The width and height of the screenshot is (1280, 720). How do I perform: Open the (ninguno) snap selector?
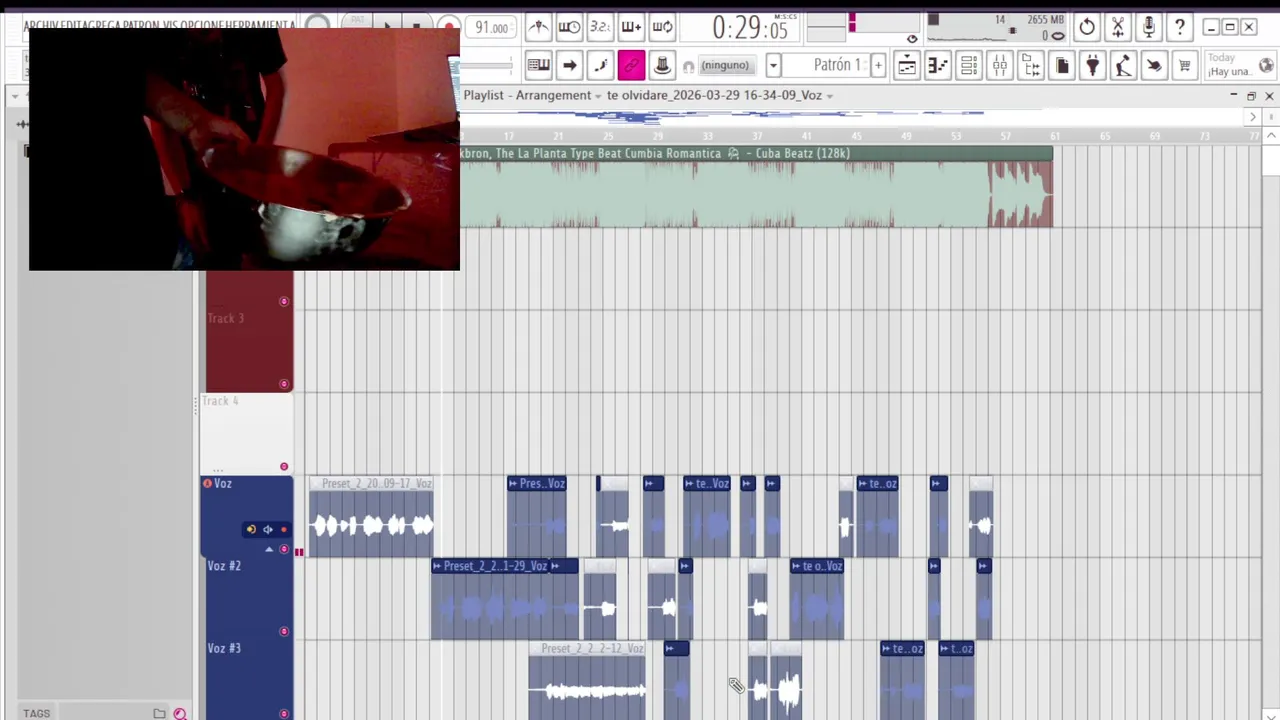725,66
